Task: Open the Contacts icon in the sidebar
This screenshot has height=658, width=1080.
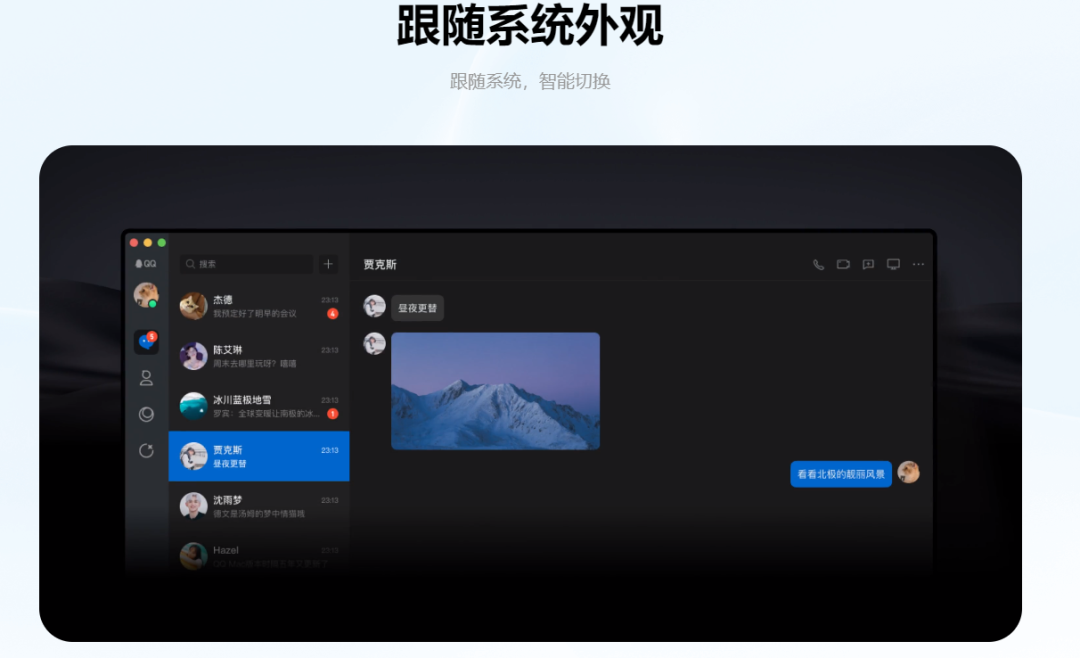Action: tap(146, 378)
